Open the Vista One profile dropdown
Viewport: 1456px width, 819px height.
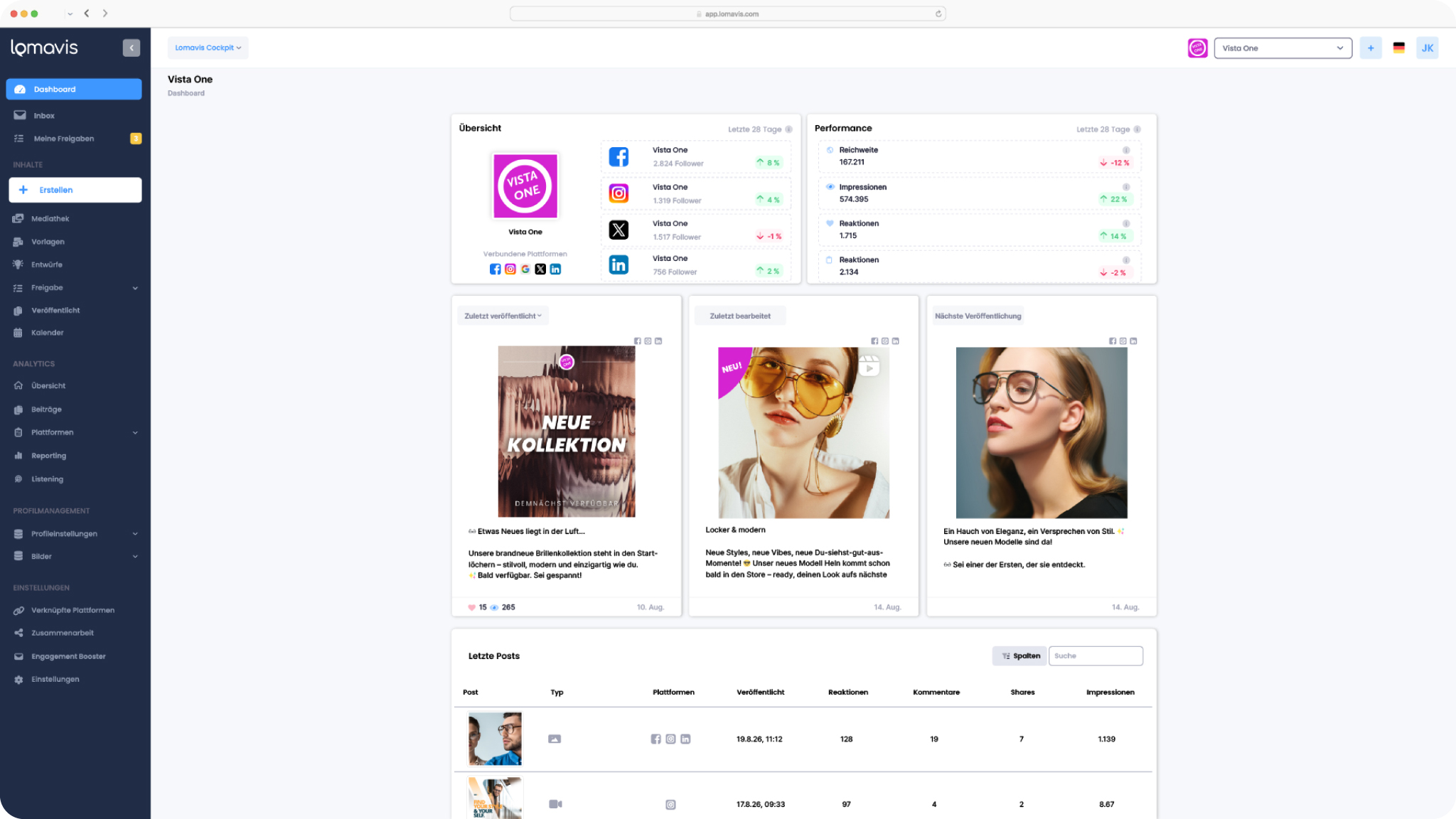point(1282,48)
